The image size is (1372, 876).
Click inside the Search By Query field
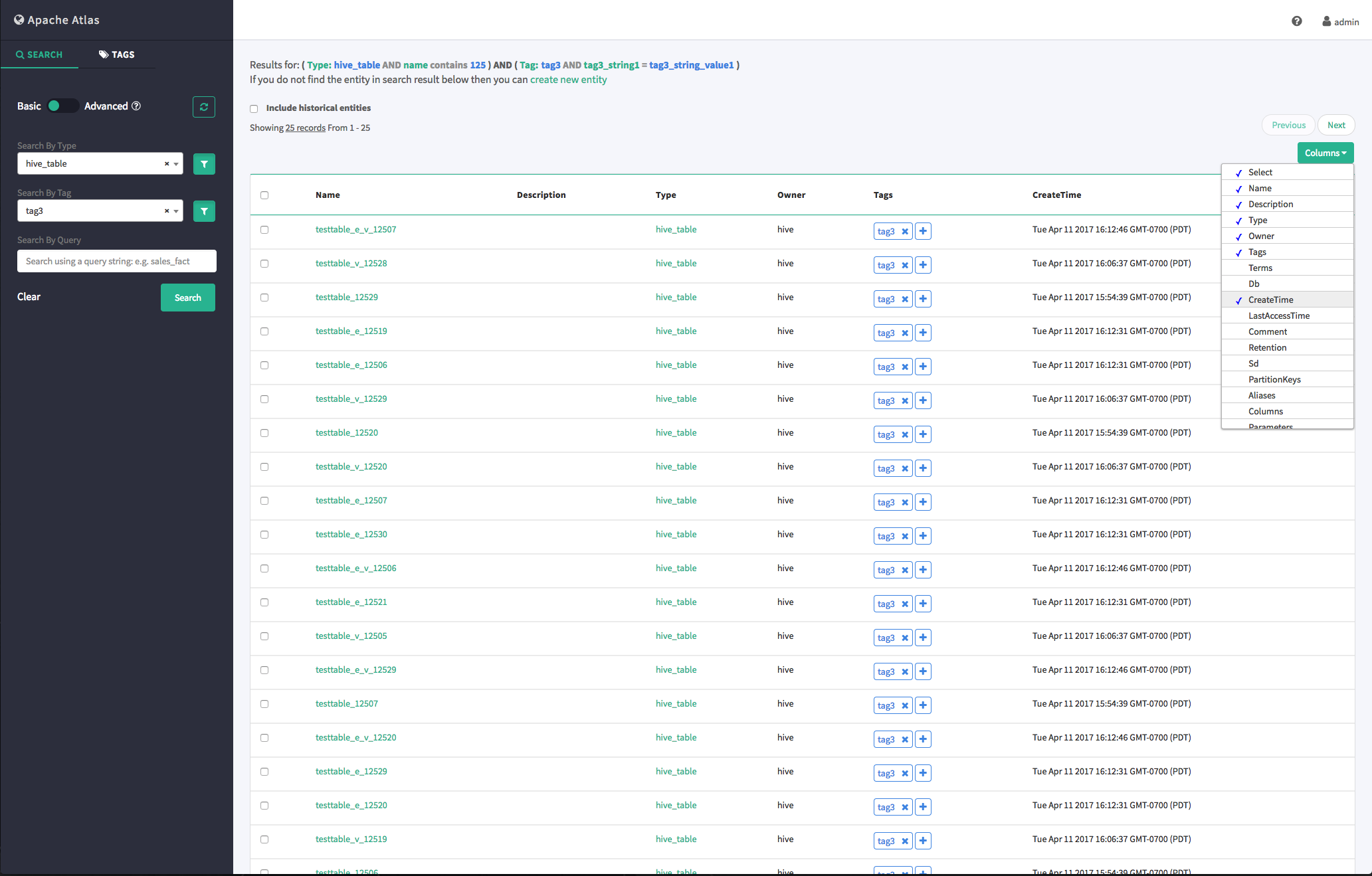(116, 260)
